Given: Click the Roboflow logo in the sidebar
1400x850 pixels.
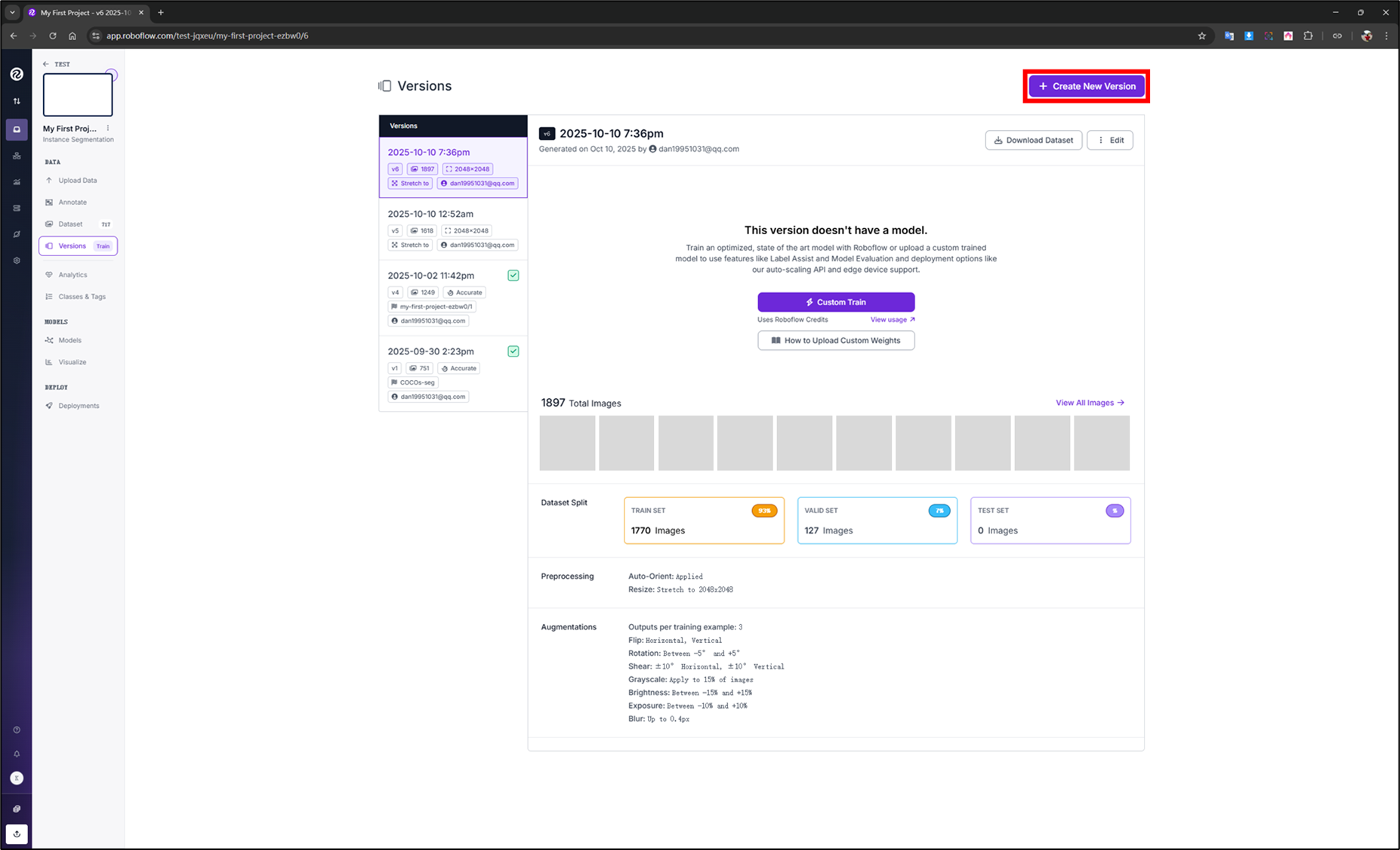Looking at the screenshot, I should pos(17,74).
